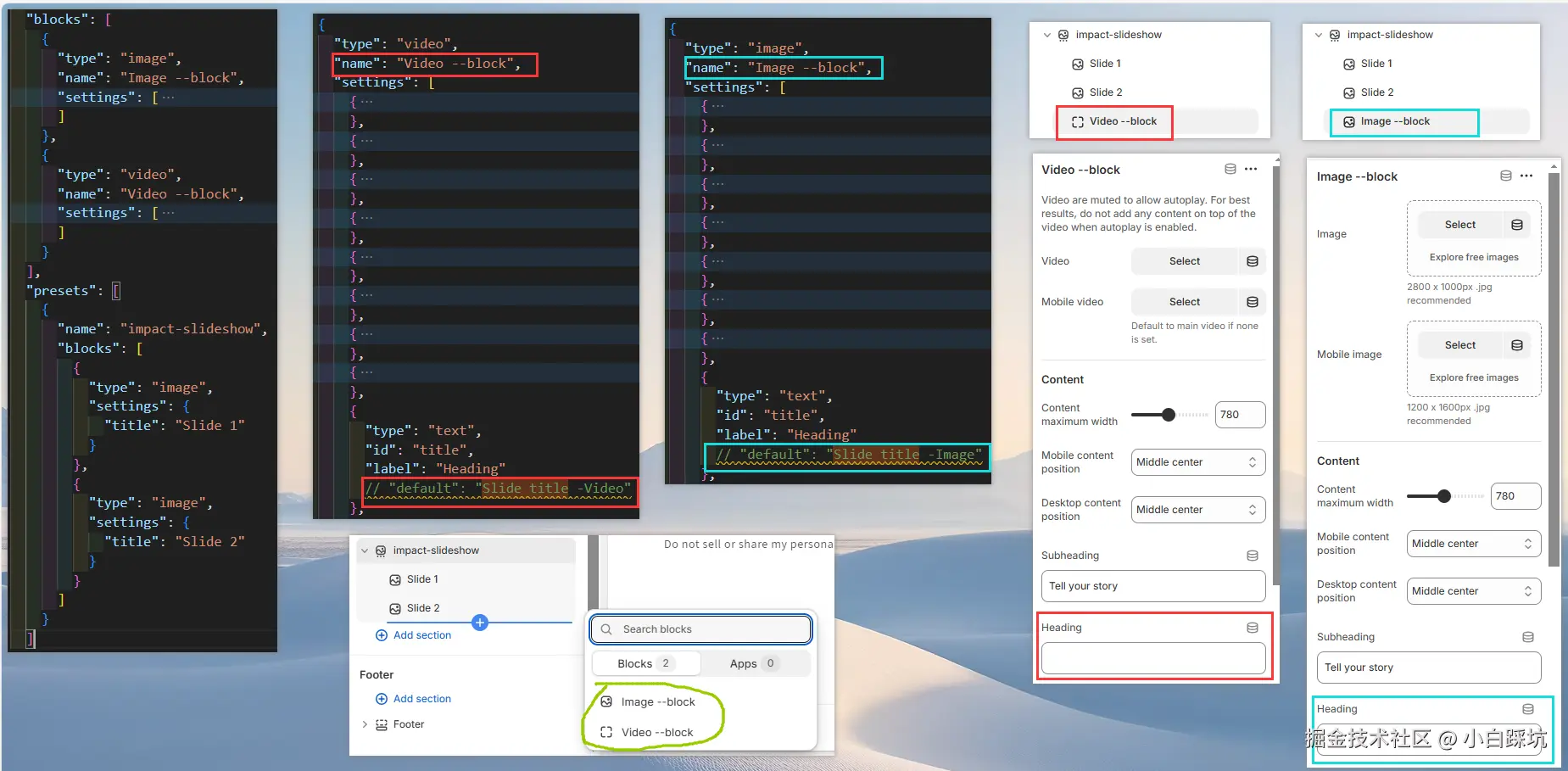The height and width of the screenshot is (771, 1568).
Task: Click the image icon of Image --block in the block picker
Action: pyautogui.click(x=606, y=701)
